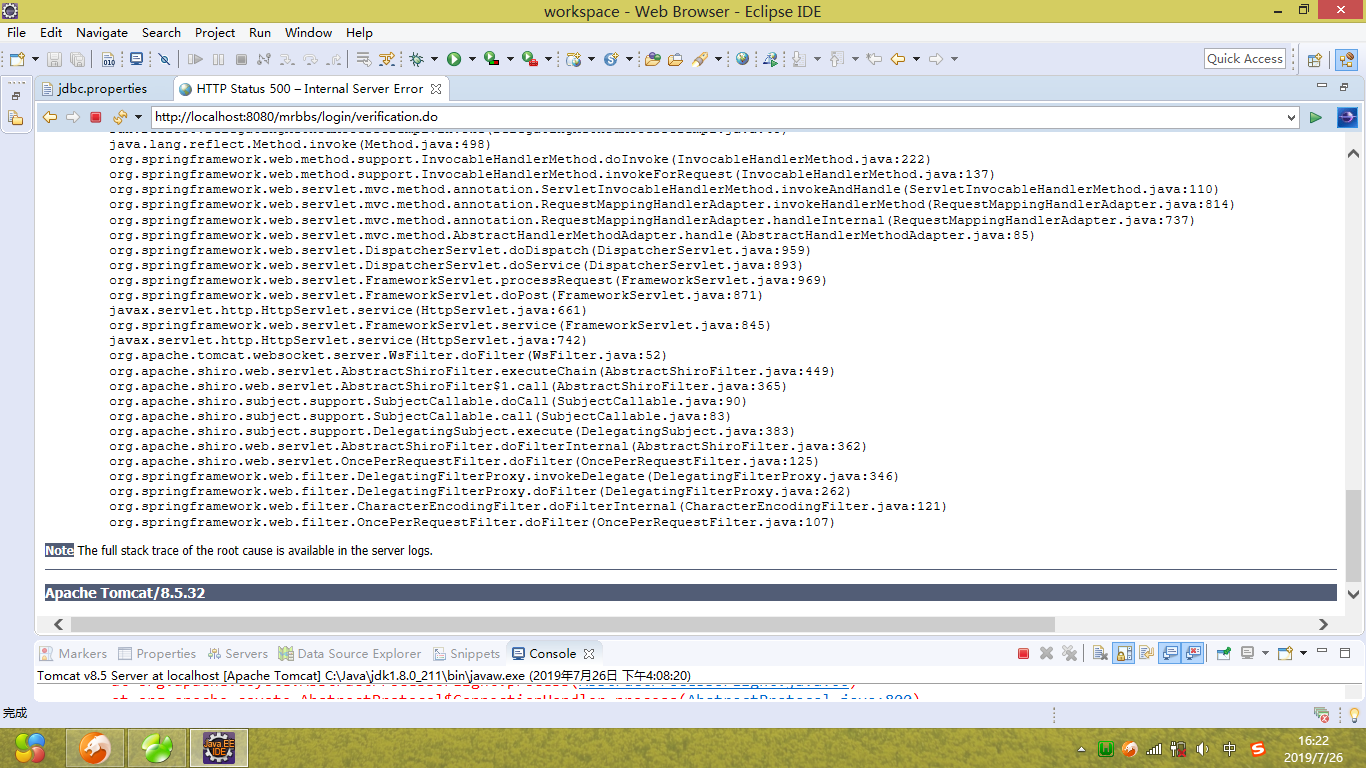Click the Save All toolbar icon

[x=77, y=59]
